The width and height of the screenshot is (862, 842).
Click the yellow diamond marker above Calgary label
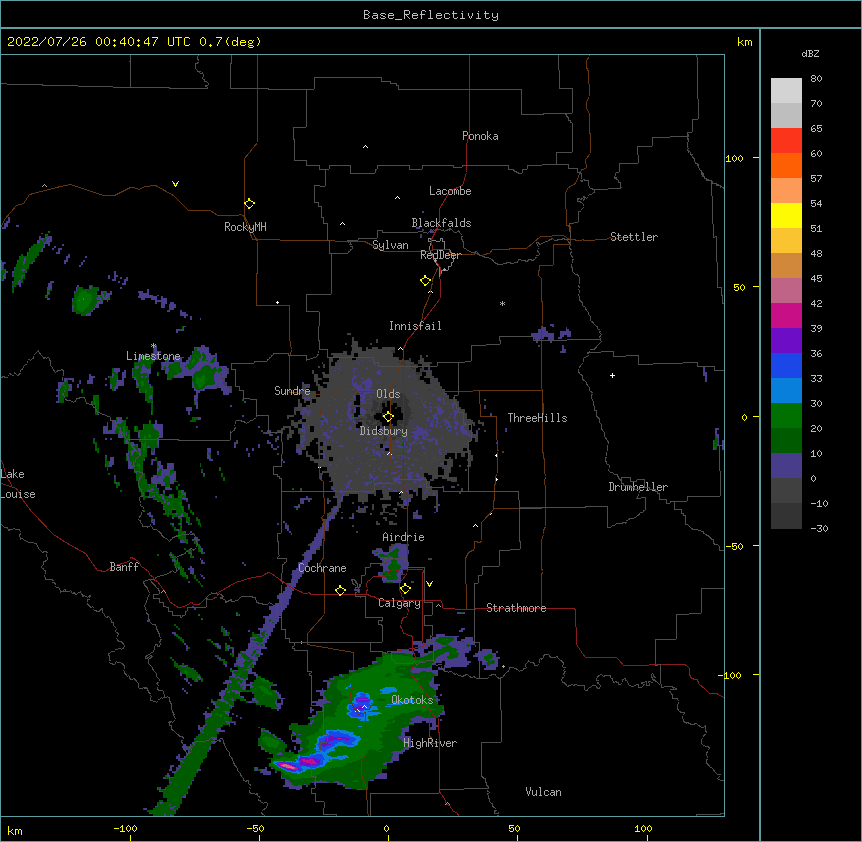point(405,589)
